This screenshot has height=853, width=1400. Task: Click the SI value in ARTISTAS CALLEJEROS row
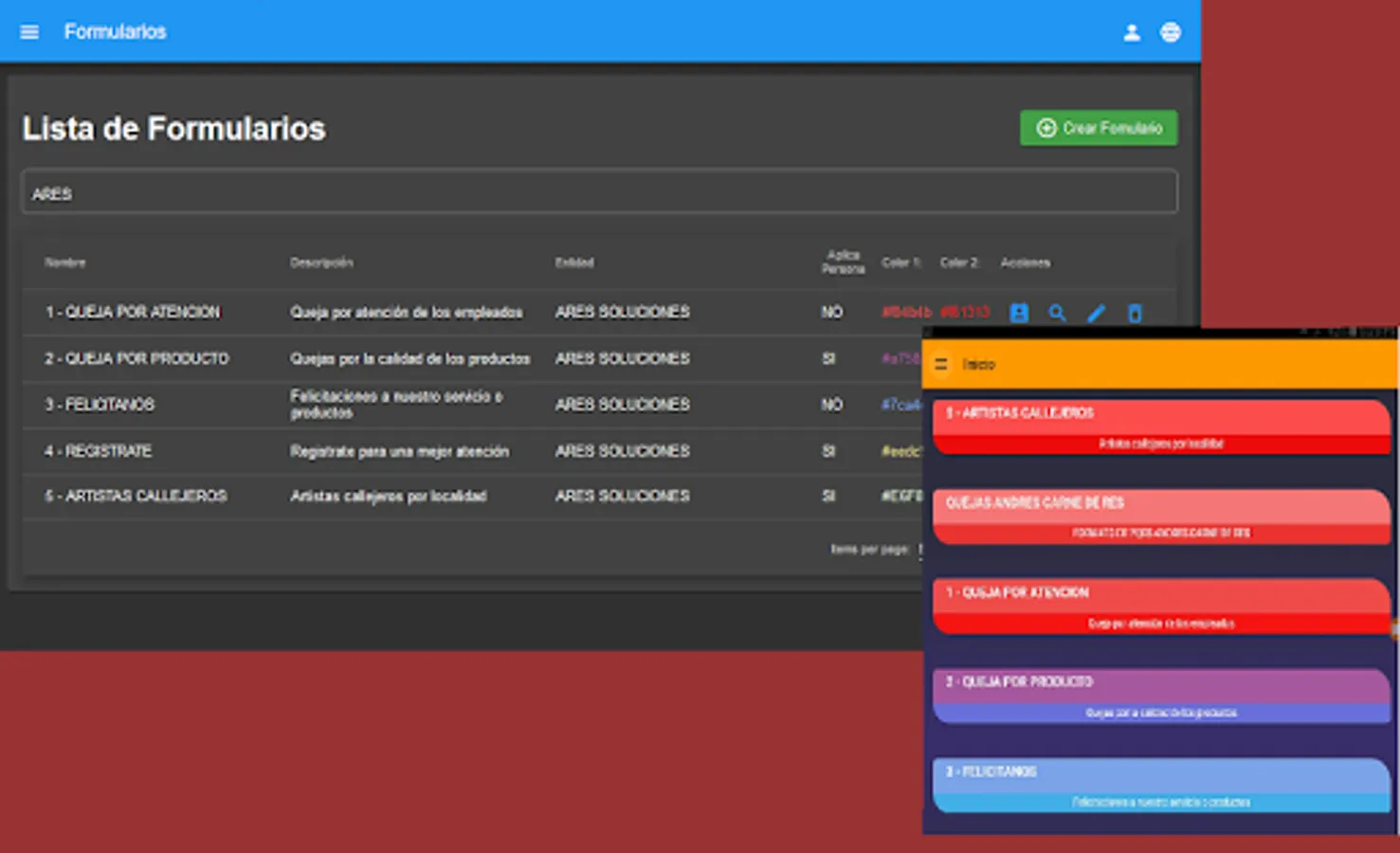pyautogui.click(x=829, y=496)
